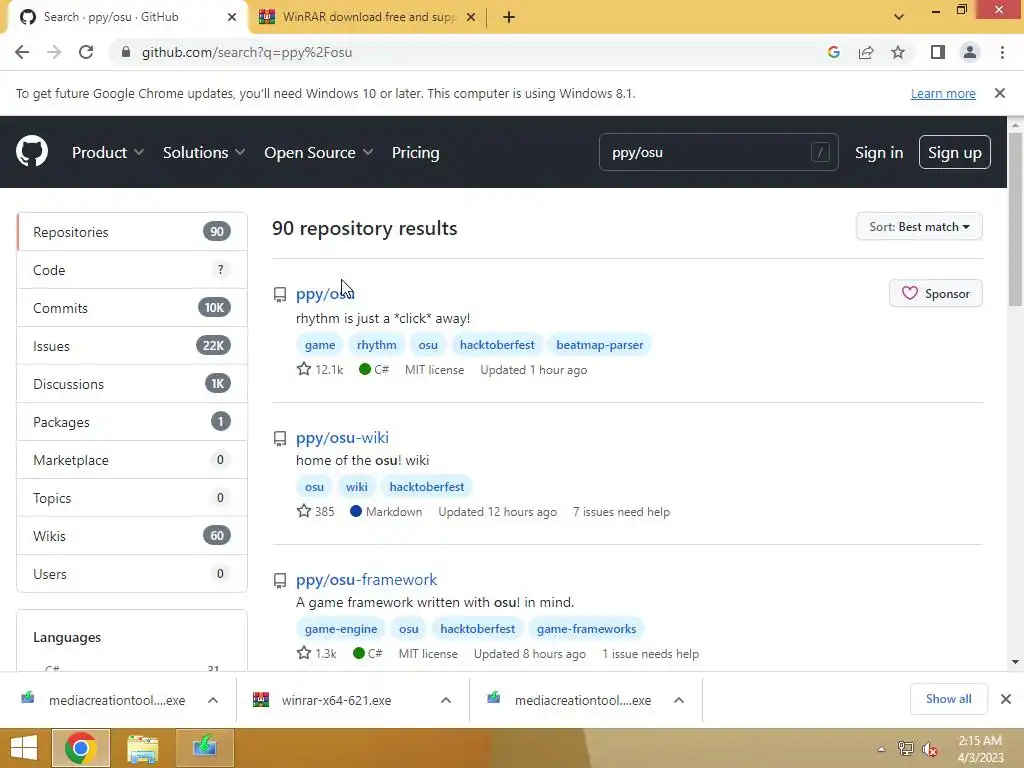This screenshot has width=1024, height=768.
Task: Expand the Solutions menu
Action: (x=204, y=152)
